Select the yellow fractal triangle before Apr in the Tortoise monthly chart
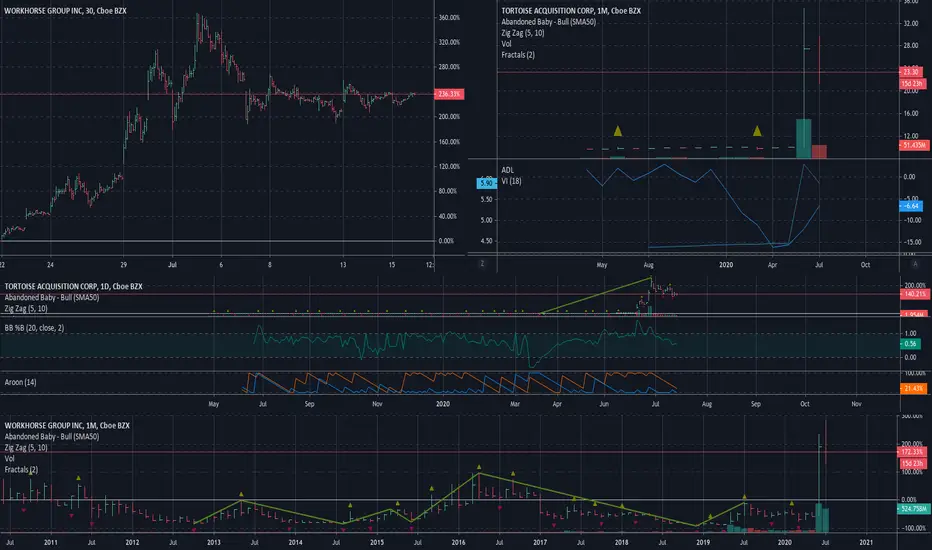Viewport: 932px width, 550px height. (x=757, y=131)
